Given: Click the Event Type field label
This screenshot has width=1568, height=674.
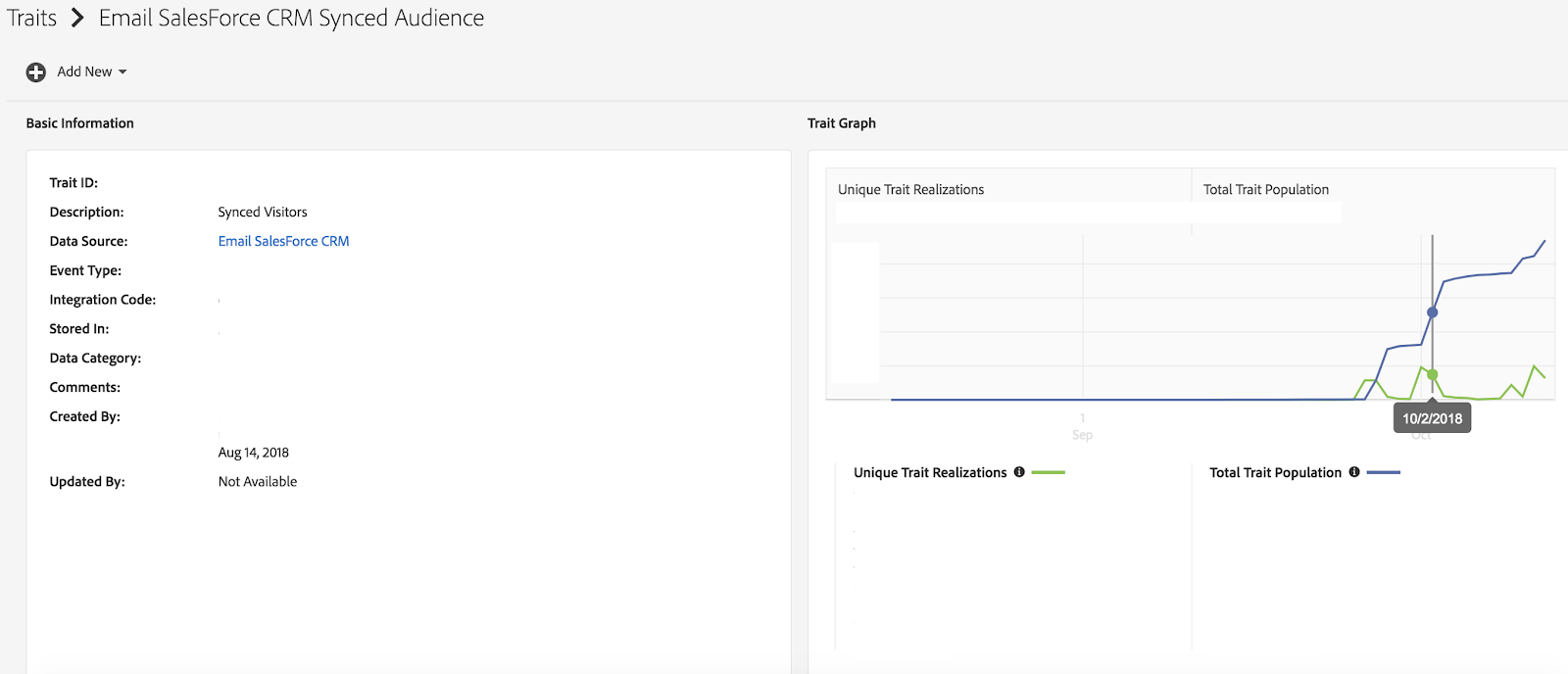Looking at the screenshot, I should 85,270.
